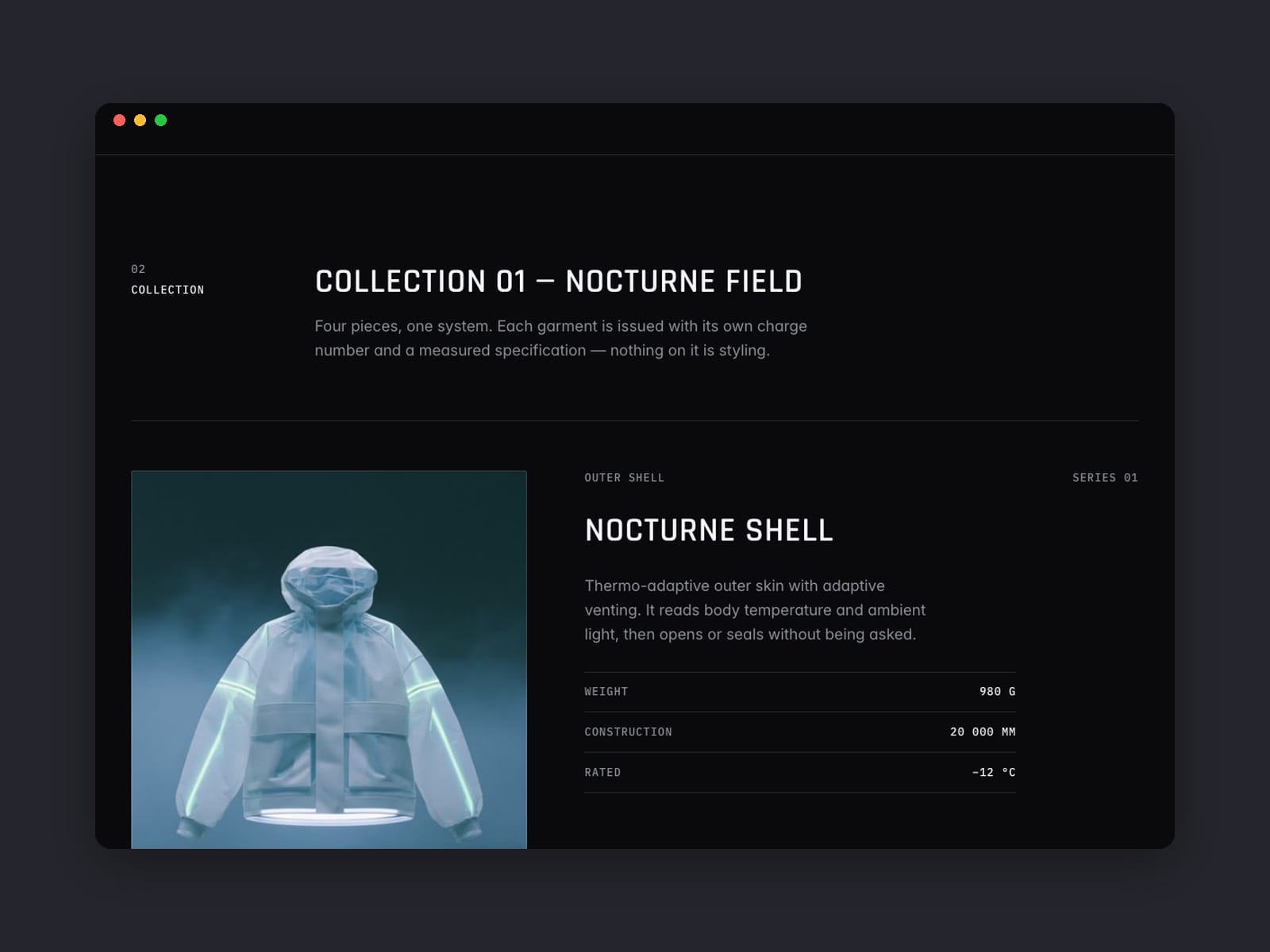Click the red close window dot
This screenshot has width=1270, height=952.
[x=119, y=121]
